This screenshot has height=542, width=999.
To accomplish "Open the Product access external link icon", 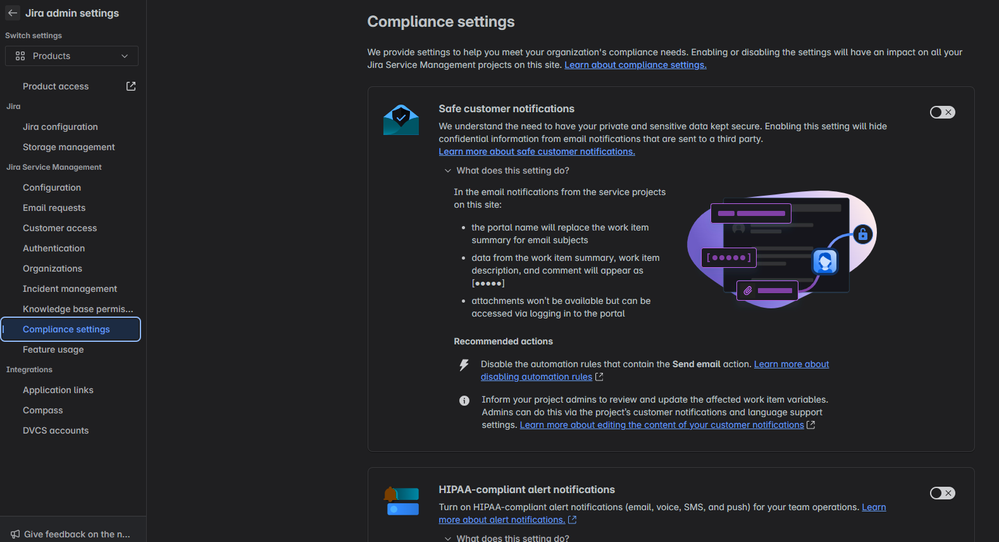I will (131, 86).
